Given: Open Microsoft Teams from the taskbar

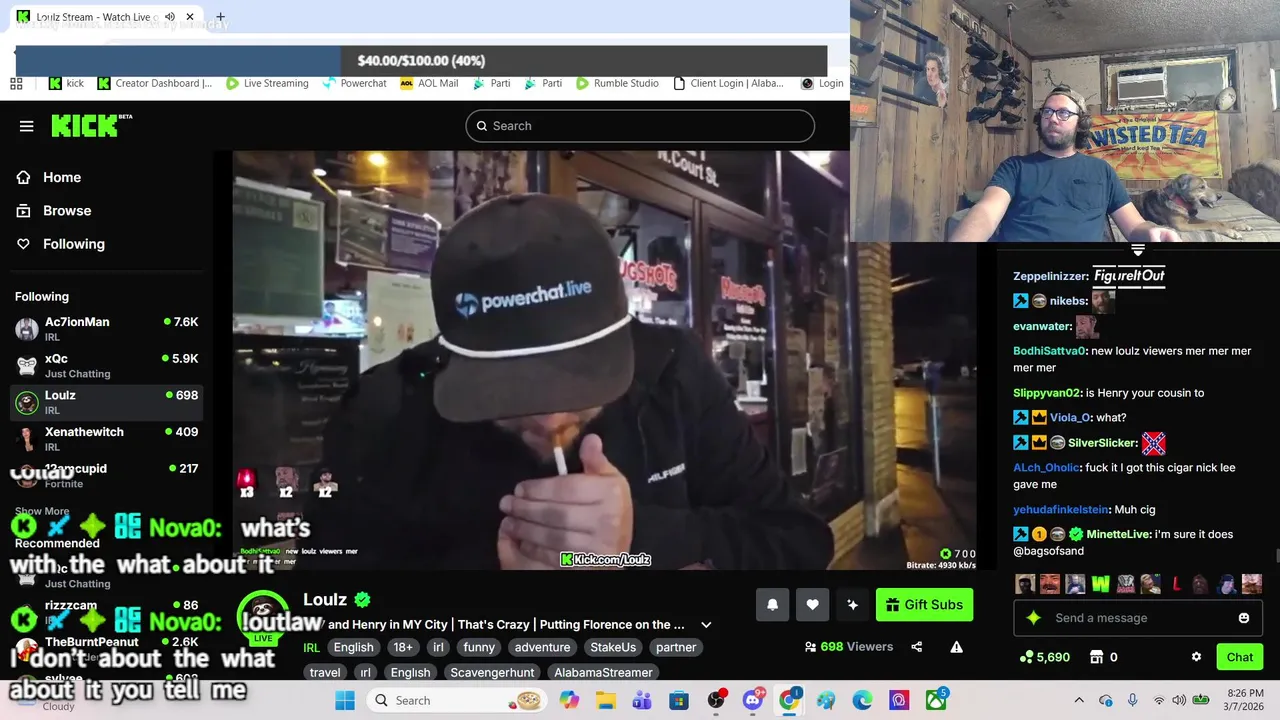Looking at the screenshot, I should click(x=642, y=700).
